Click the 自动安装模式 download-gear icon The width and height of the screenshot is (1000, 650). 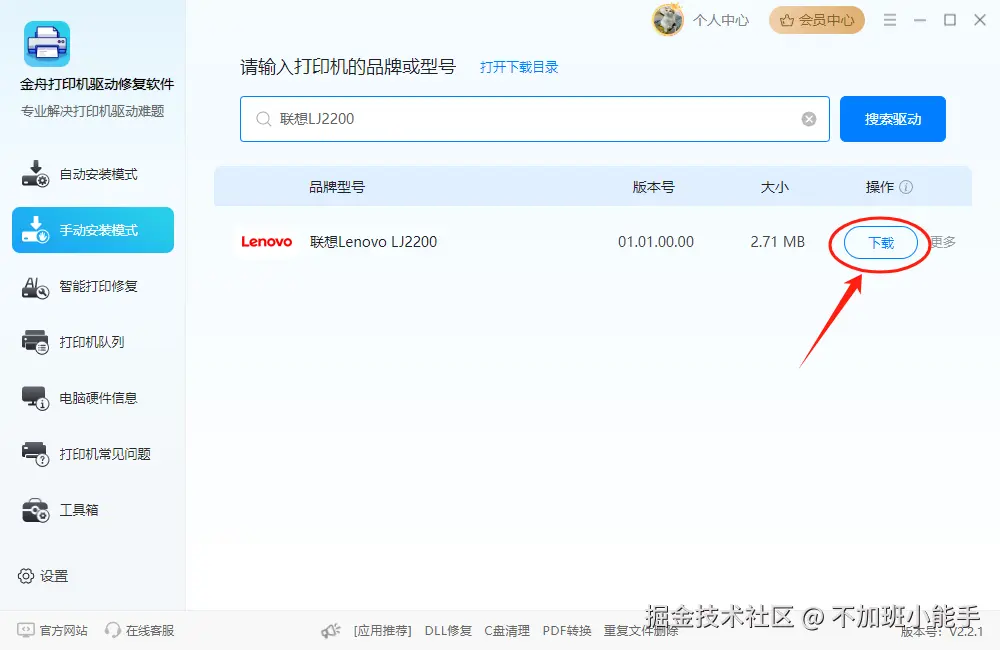pos(35,174)
